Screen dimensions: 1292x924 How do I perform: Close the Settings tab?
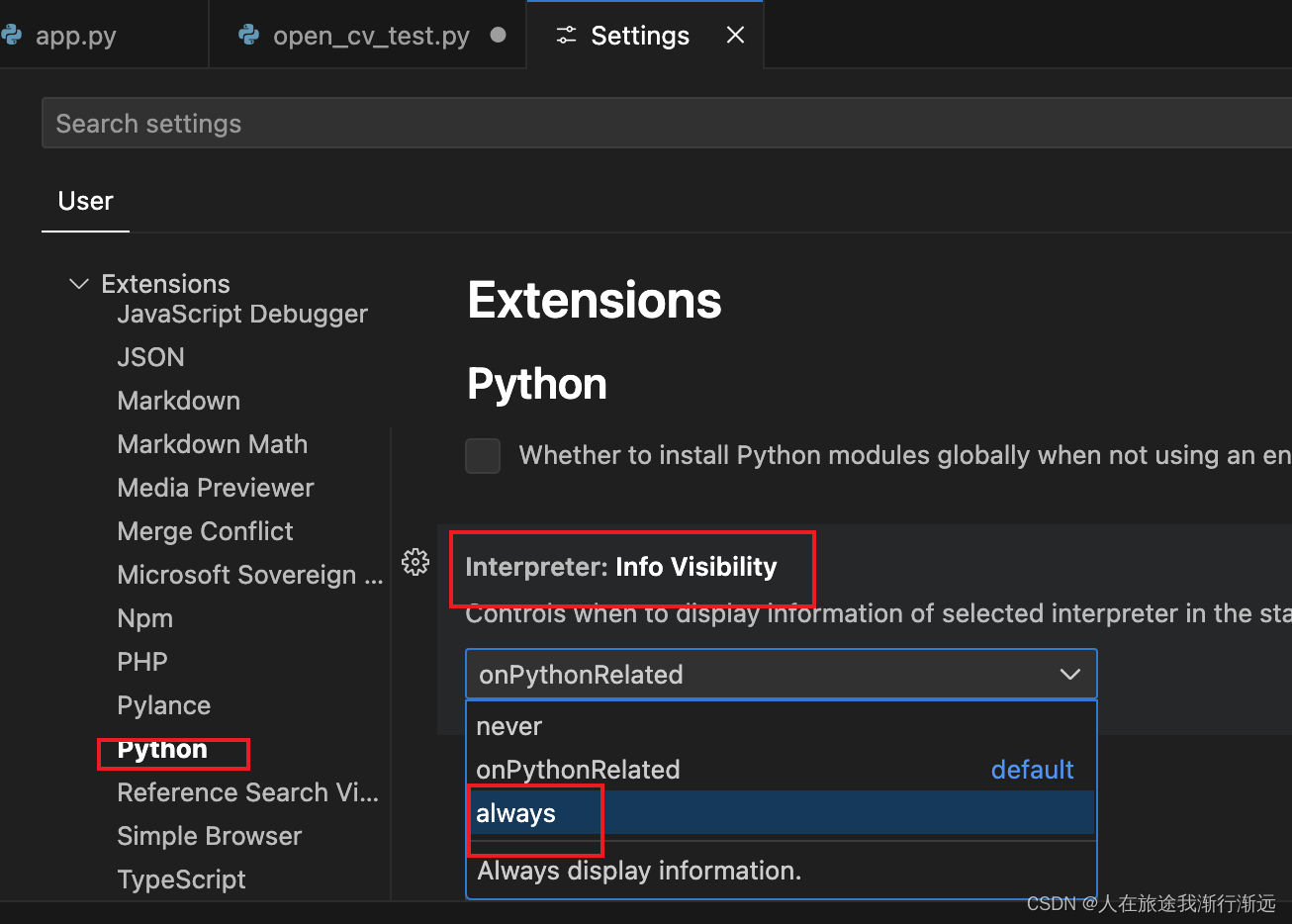735,35
